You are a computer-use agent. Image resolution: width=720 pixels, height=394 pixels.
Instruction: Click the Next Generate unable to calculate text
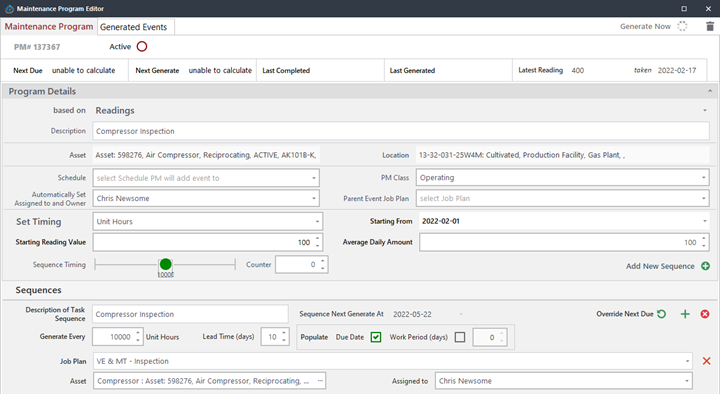click(220, 70)
